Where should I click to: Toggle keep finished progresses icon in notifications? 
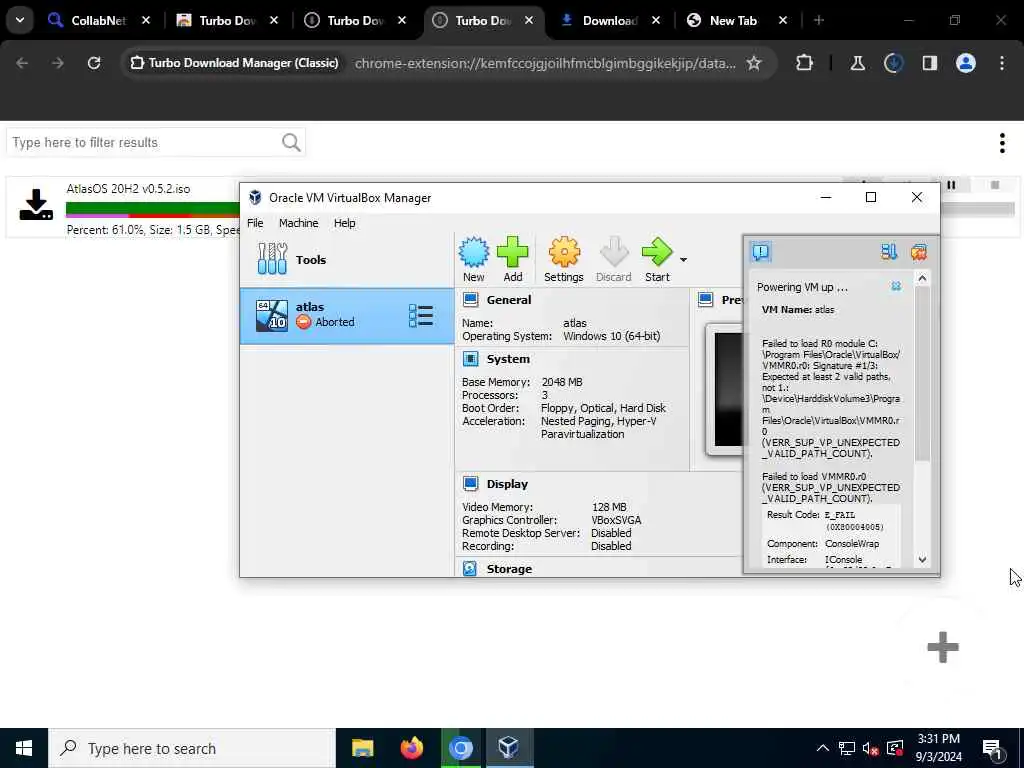(889, 251)
